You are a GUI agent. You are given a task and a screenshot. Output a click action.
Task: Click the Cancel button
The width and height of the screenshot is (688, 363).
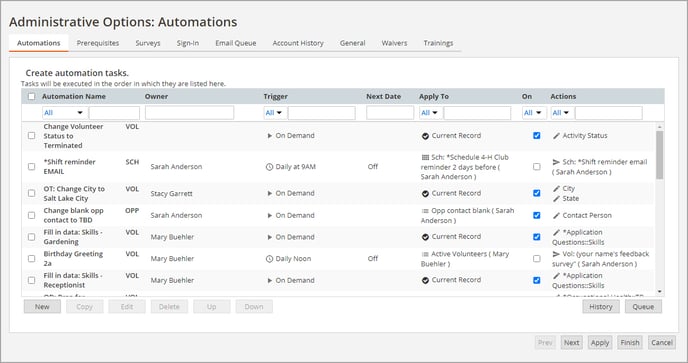(x=662, y=343)
